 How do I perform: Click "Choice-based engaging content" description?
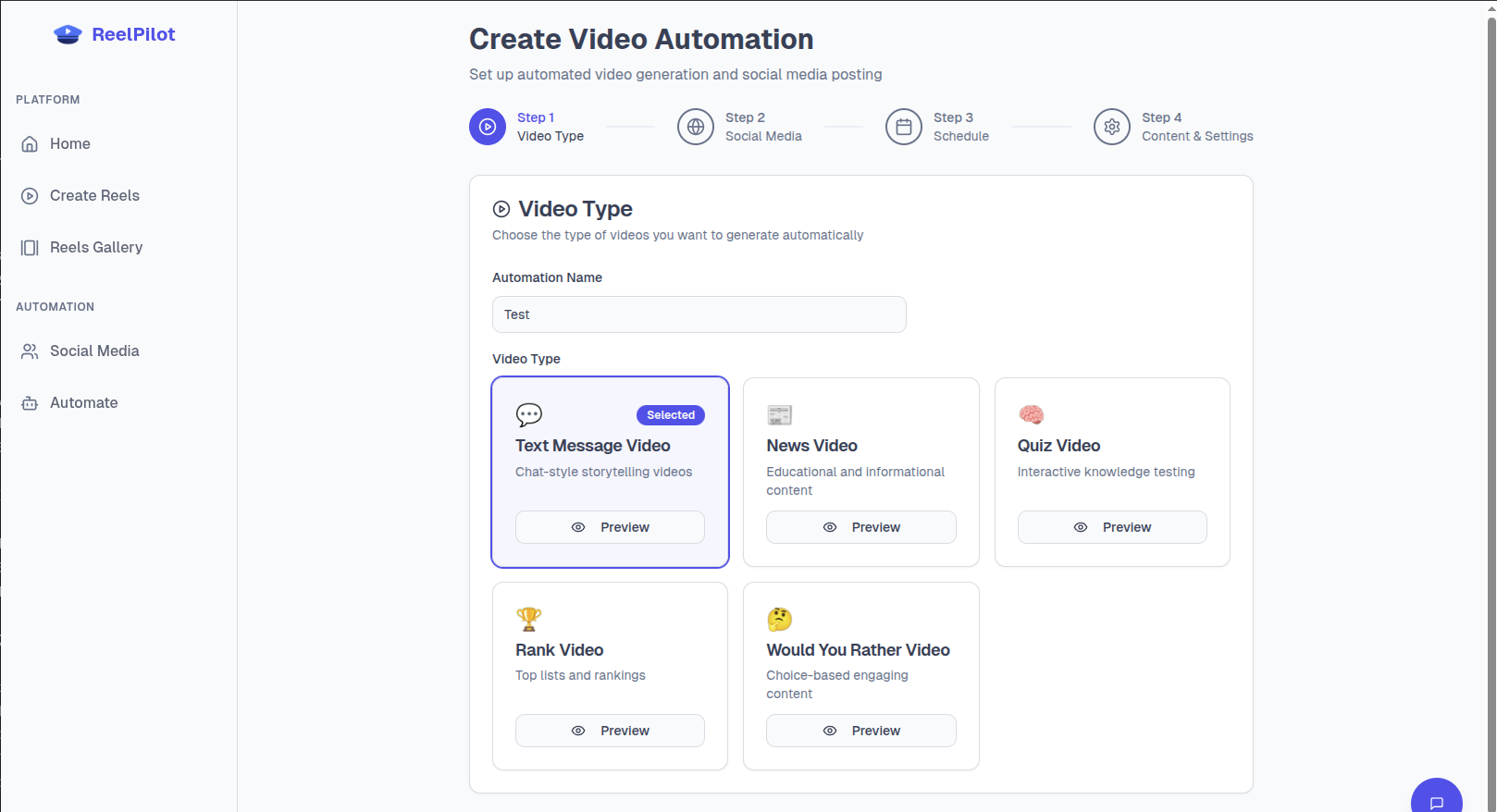coord(837,684)
